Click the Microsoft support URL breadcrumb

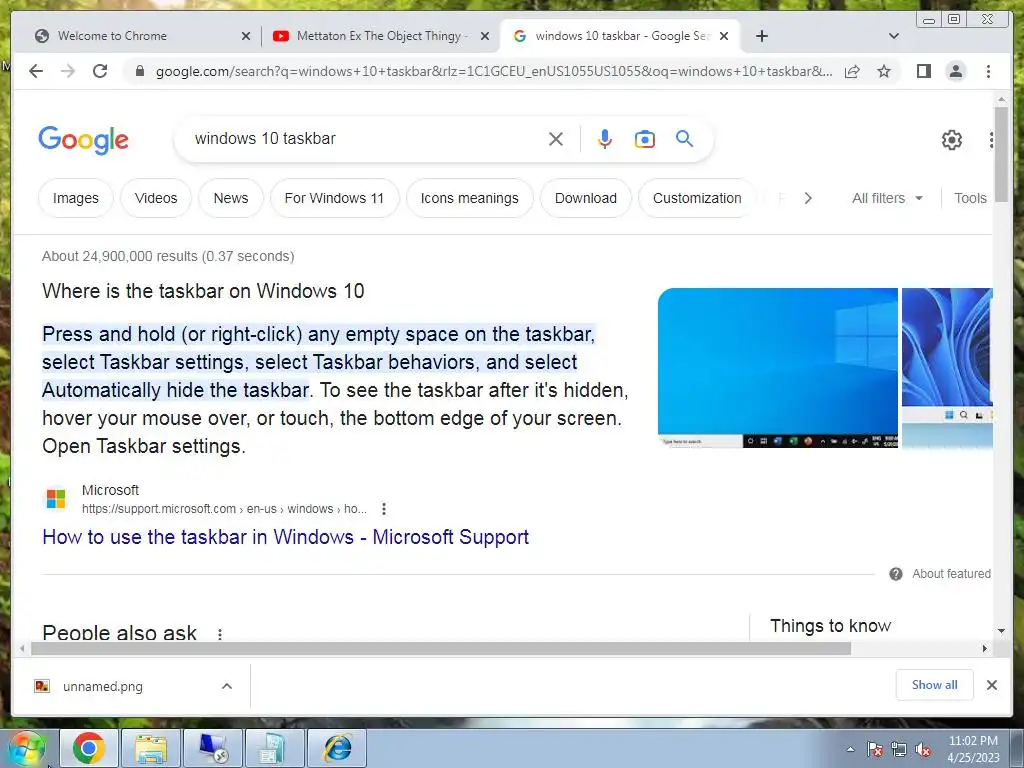coord(224,509)
